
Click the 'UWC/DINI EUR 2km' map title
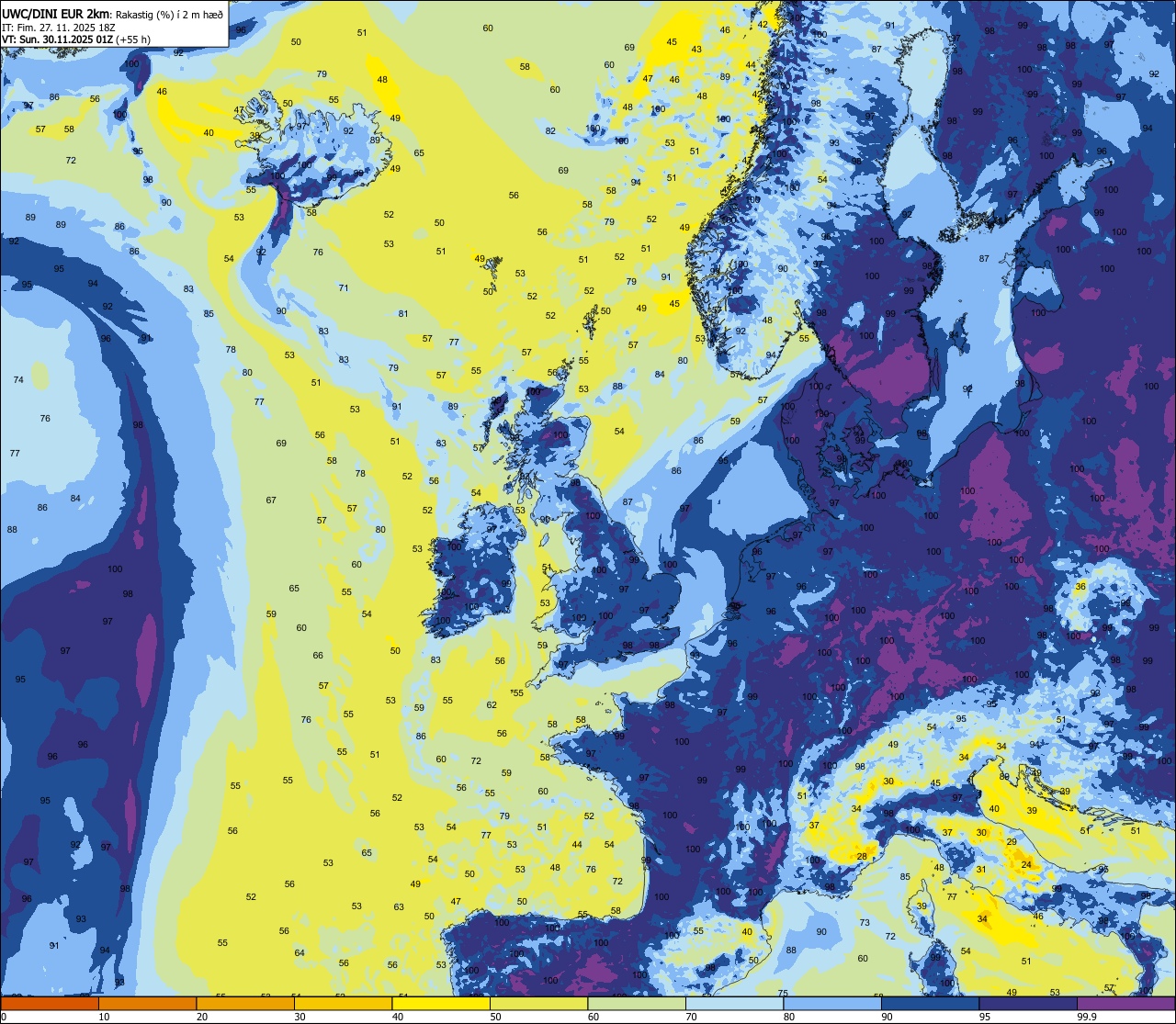[54, 14]
